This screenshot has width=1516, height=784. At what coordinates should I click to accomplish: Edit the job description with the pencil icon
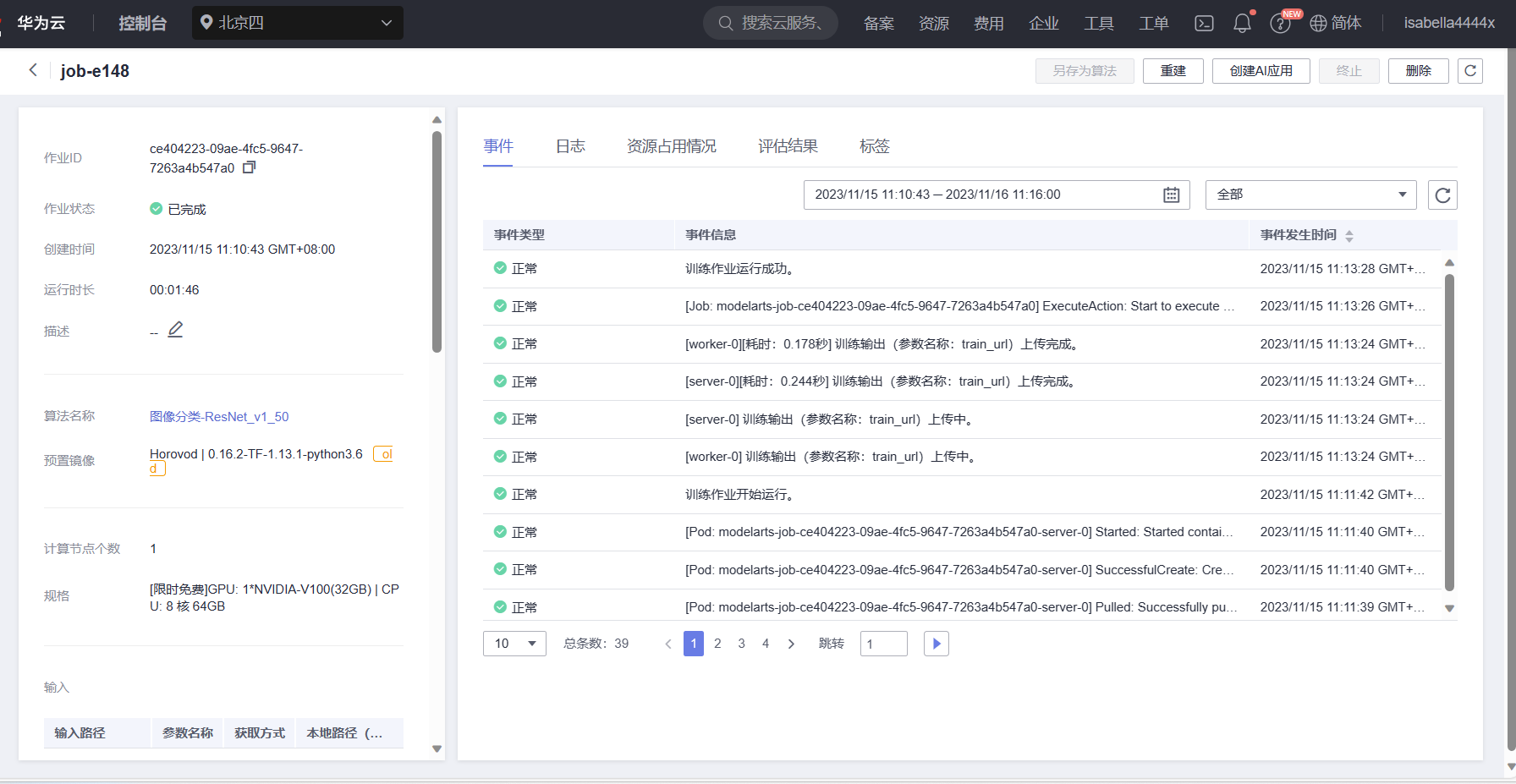tap(175, 330)
